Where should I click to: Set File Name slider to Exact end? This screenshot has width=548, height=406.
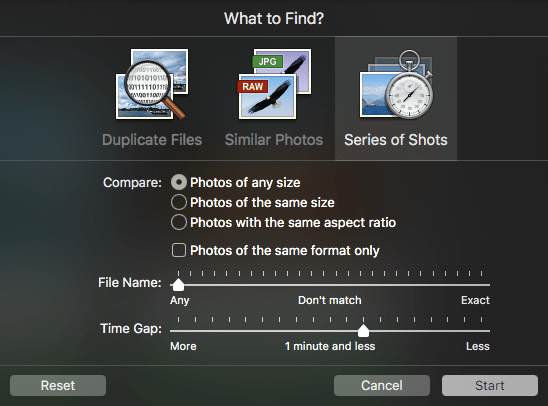click(x=482, y=285)
